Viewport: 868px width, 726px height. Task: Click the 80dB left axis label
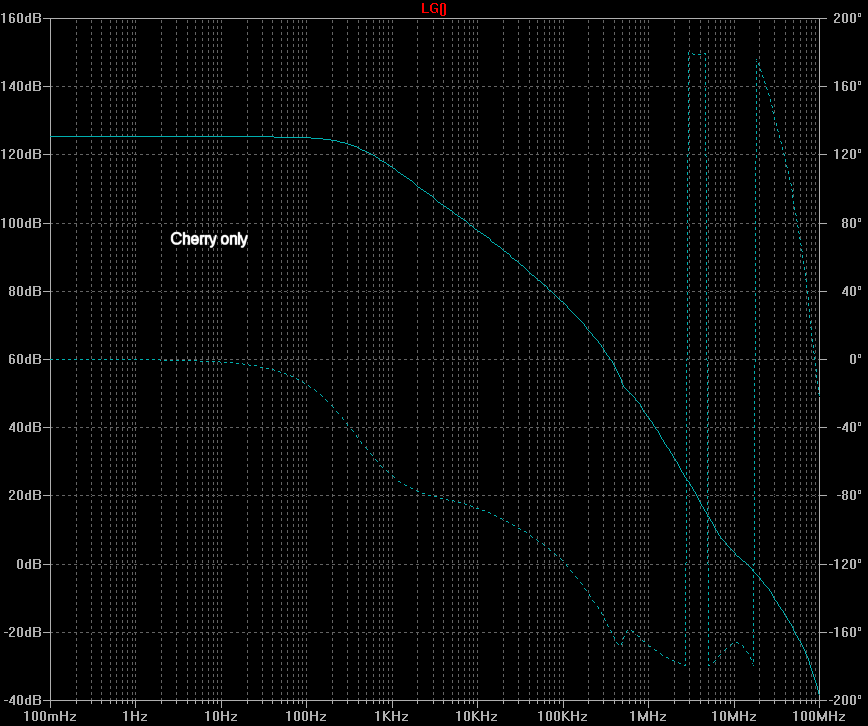[24, 291]
